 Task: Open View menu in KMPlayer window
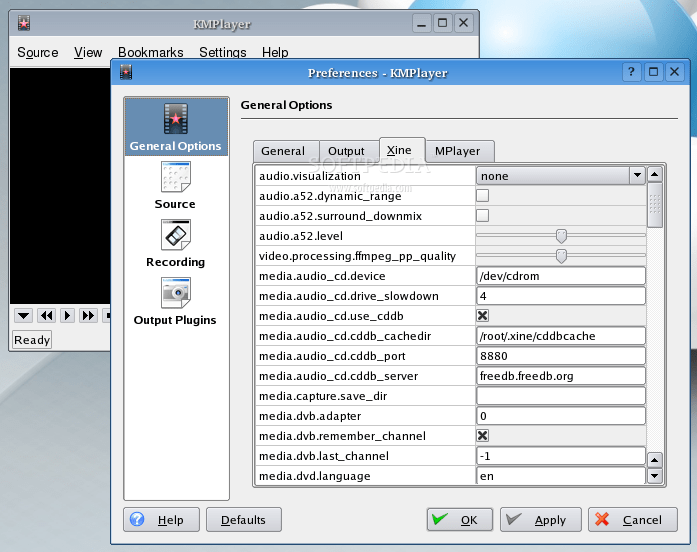coord(88,52)
